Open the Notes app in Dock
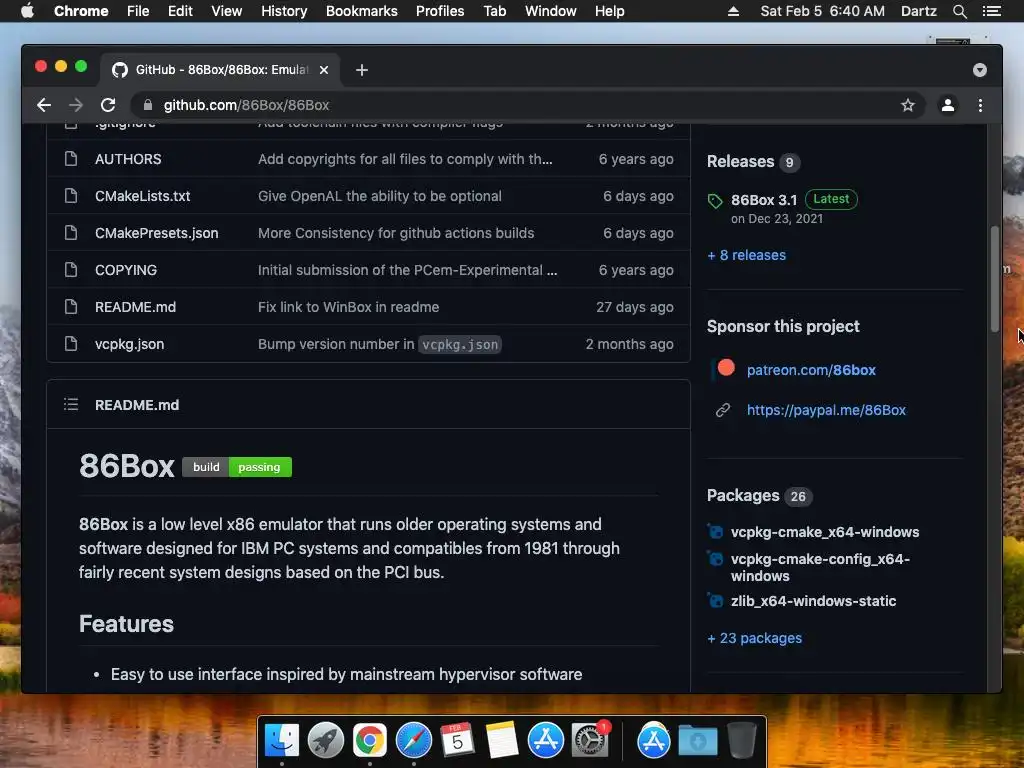Viewport: 1024px width, 768px height. [502, 741]
